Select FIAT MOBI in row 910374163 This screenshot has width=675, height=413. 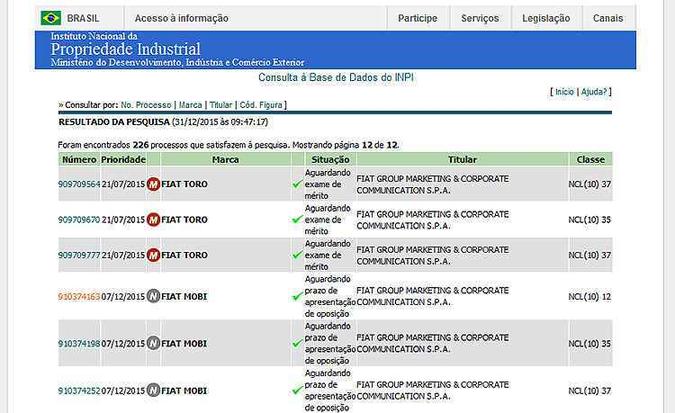coord(184,297)
